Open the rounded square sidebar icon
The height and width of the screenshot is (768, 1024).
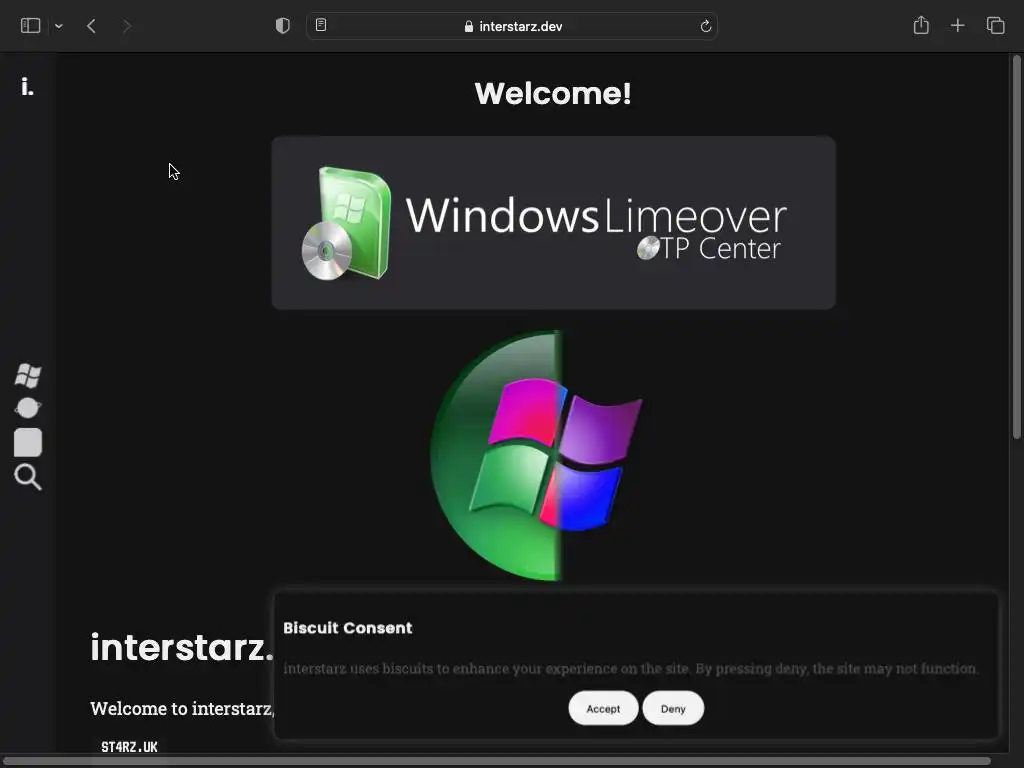28,443
